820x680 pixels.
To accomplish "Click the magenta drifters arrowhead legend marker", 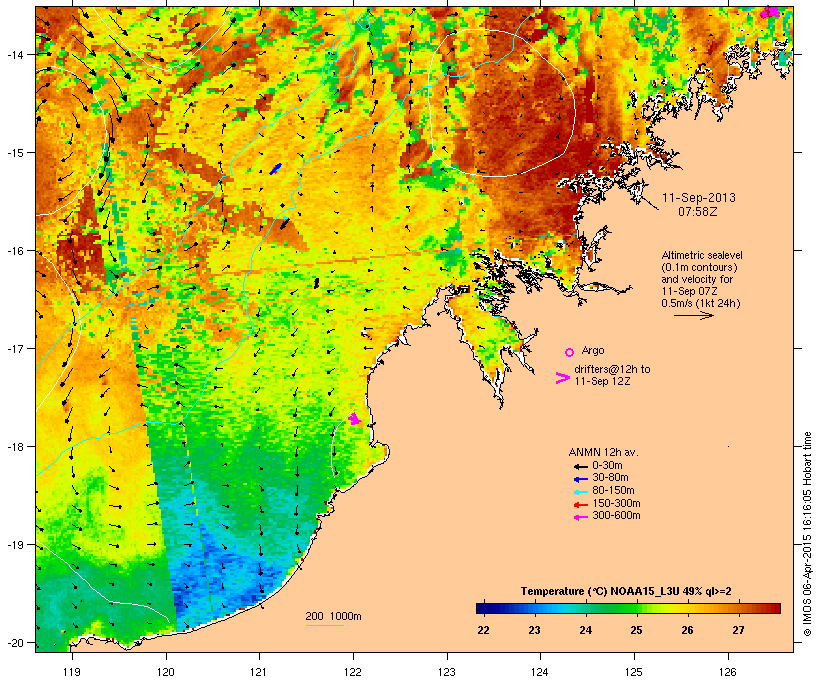I will coord(563,378).
